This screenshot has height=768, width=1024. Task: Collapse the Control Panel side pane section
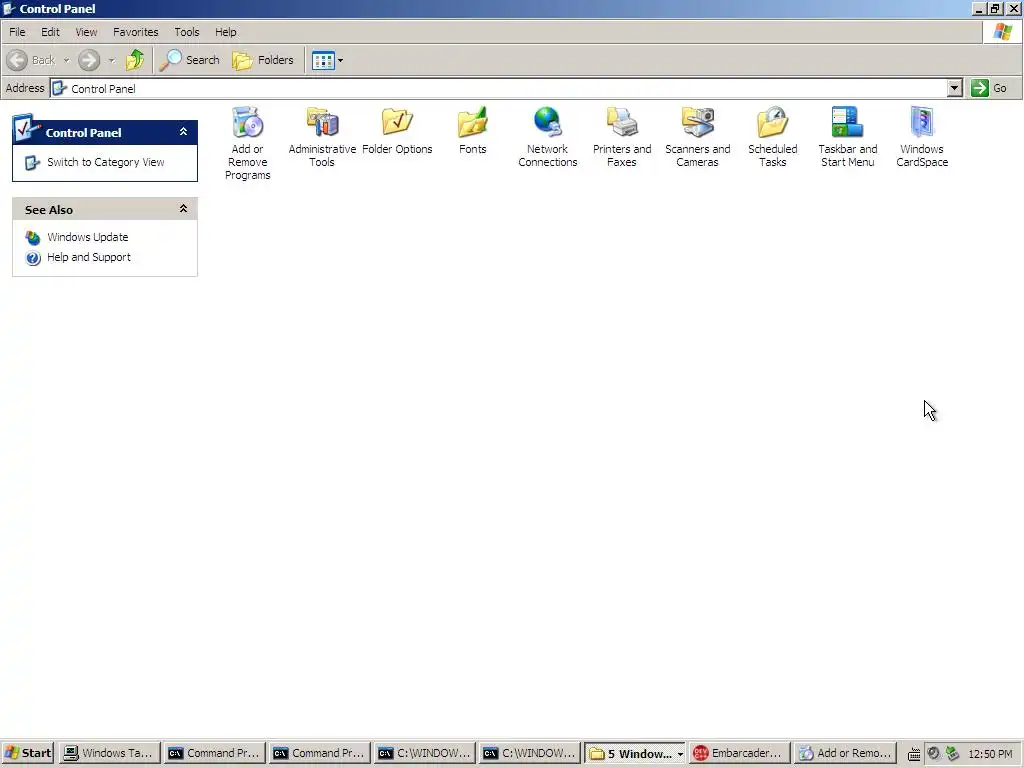coord(184,132)
